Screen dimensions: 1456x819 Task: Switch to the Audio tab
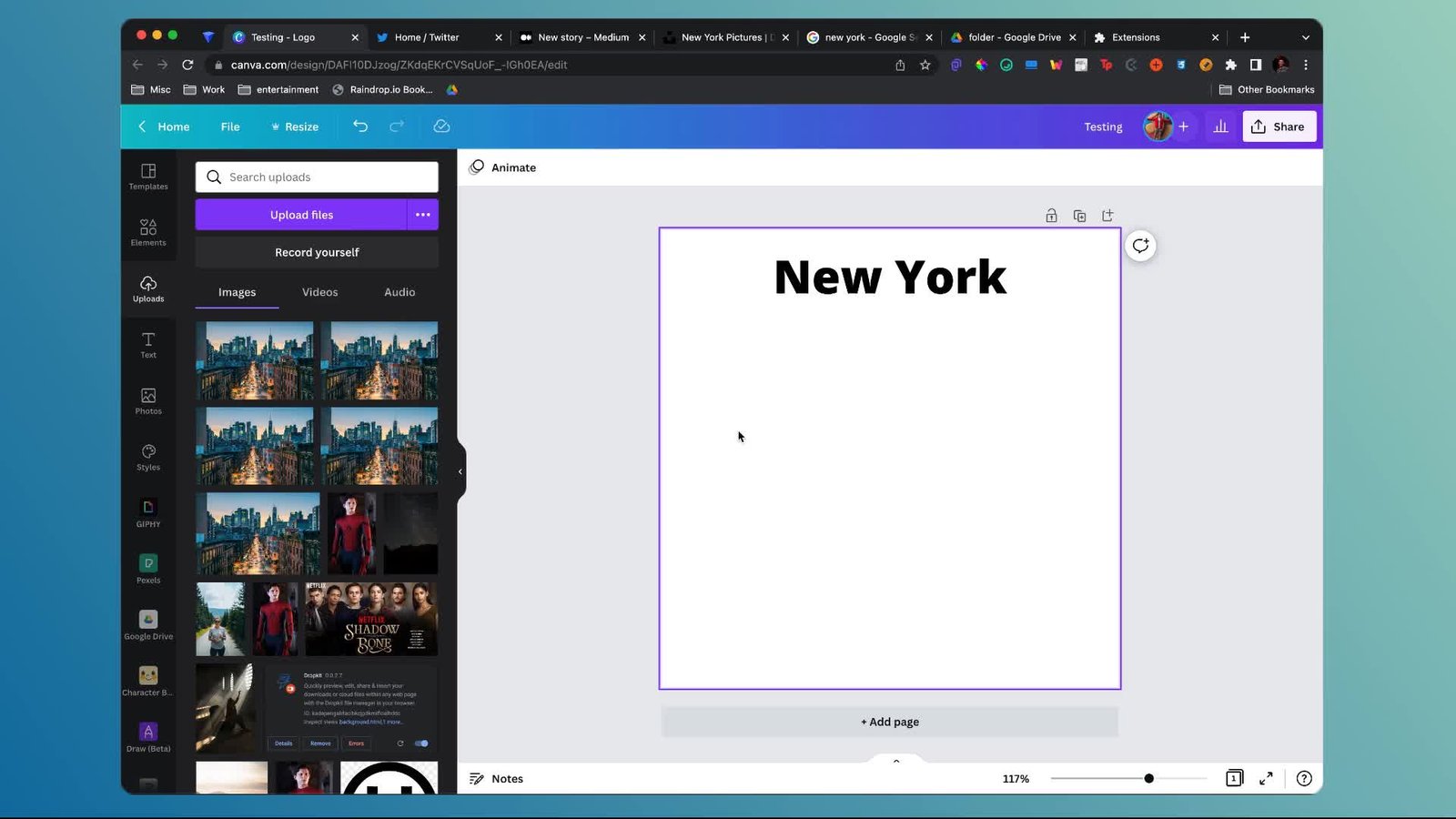coord(399,292)
